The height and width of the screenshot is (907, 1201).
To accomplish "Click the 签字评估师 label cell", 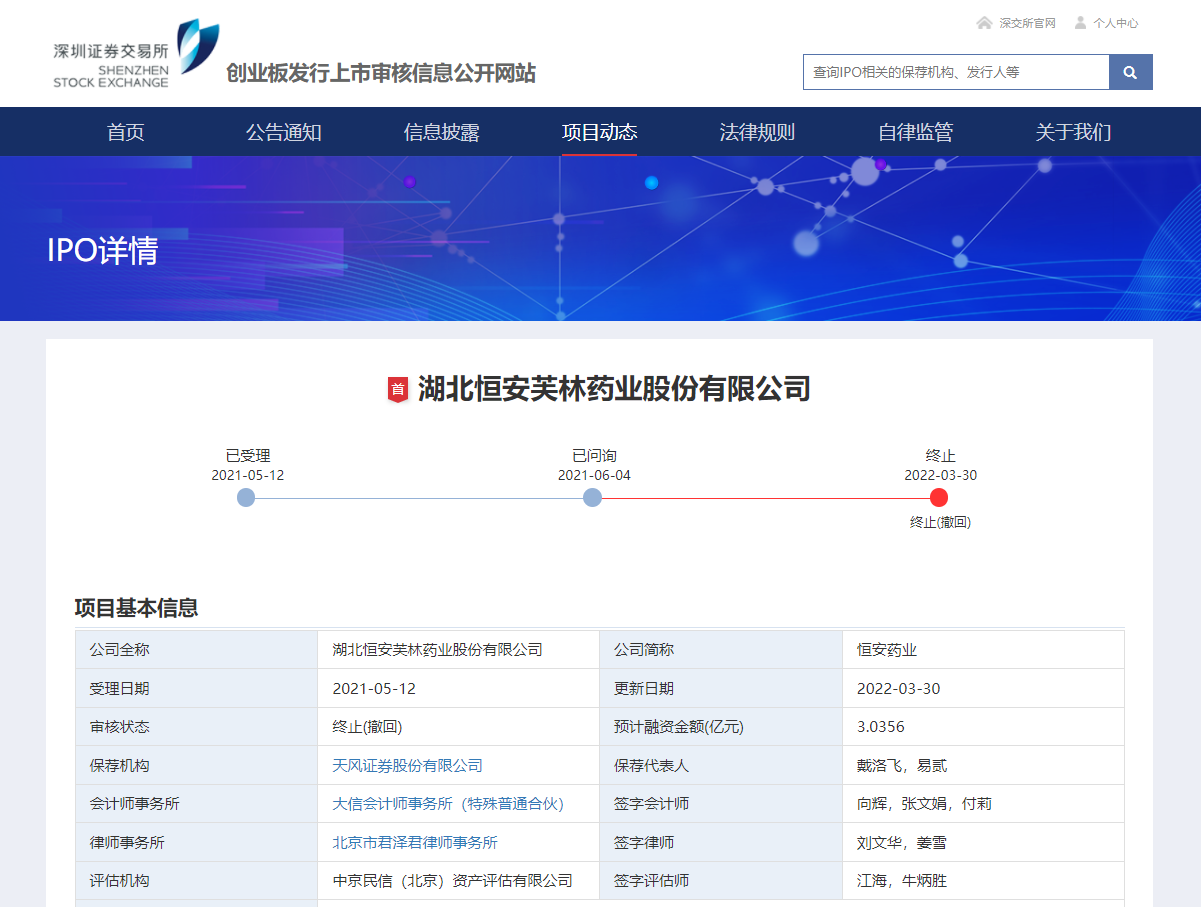I will pyautogui.click(x=721, y=881).
